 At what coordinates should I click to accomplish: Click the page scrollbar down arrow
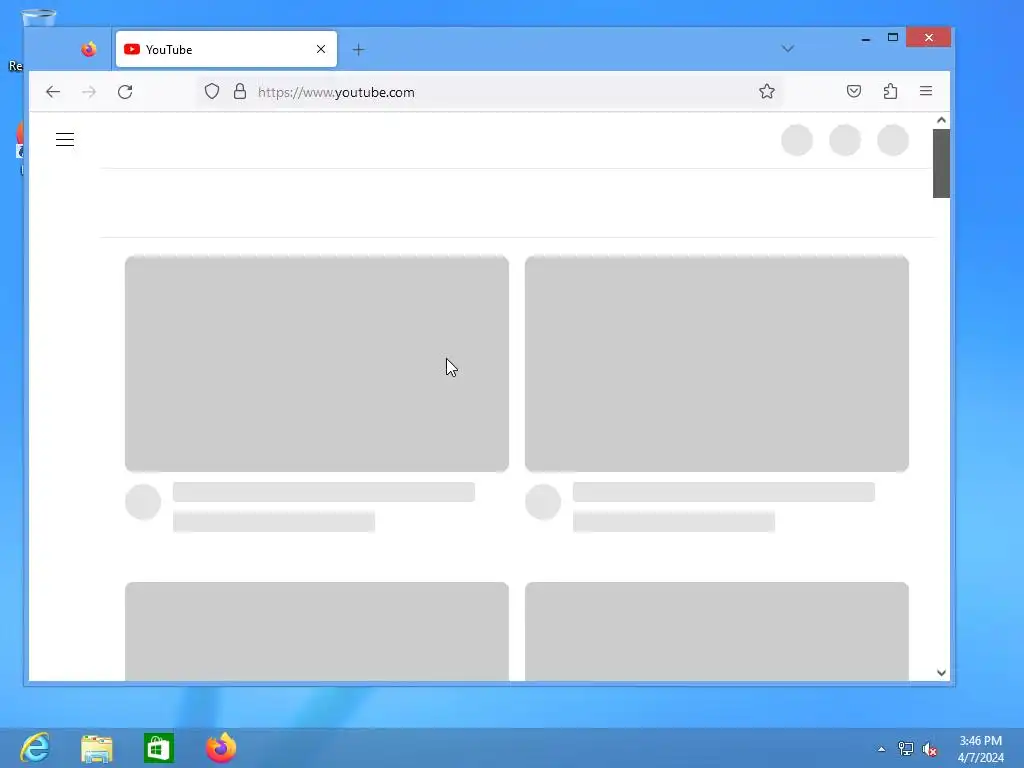pos(941,673)
